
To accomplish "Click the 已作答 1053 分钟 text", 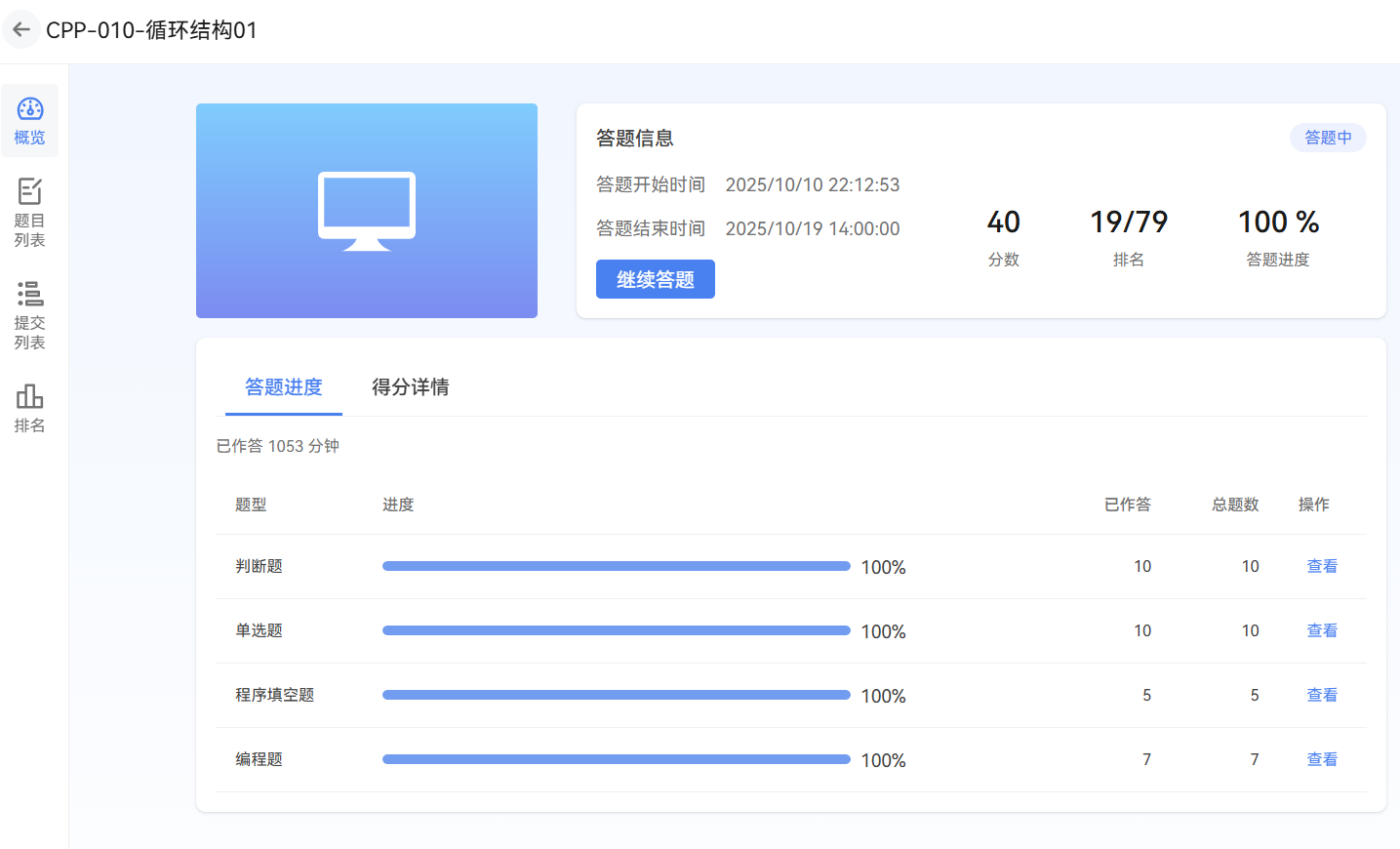I will (x=278, y=446).
